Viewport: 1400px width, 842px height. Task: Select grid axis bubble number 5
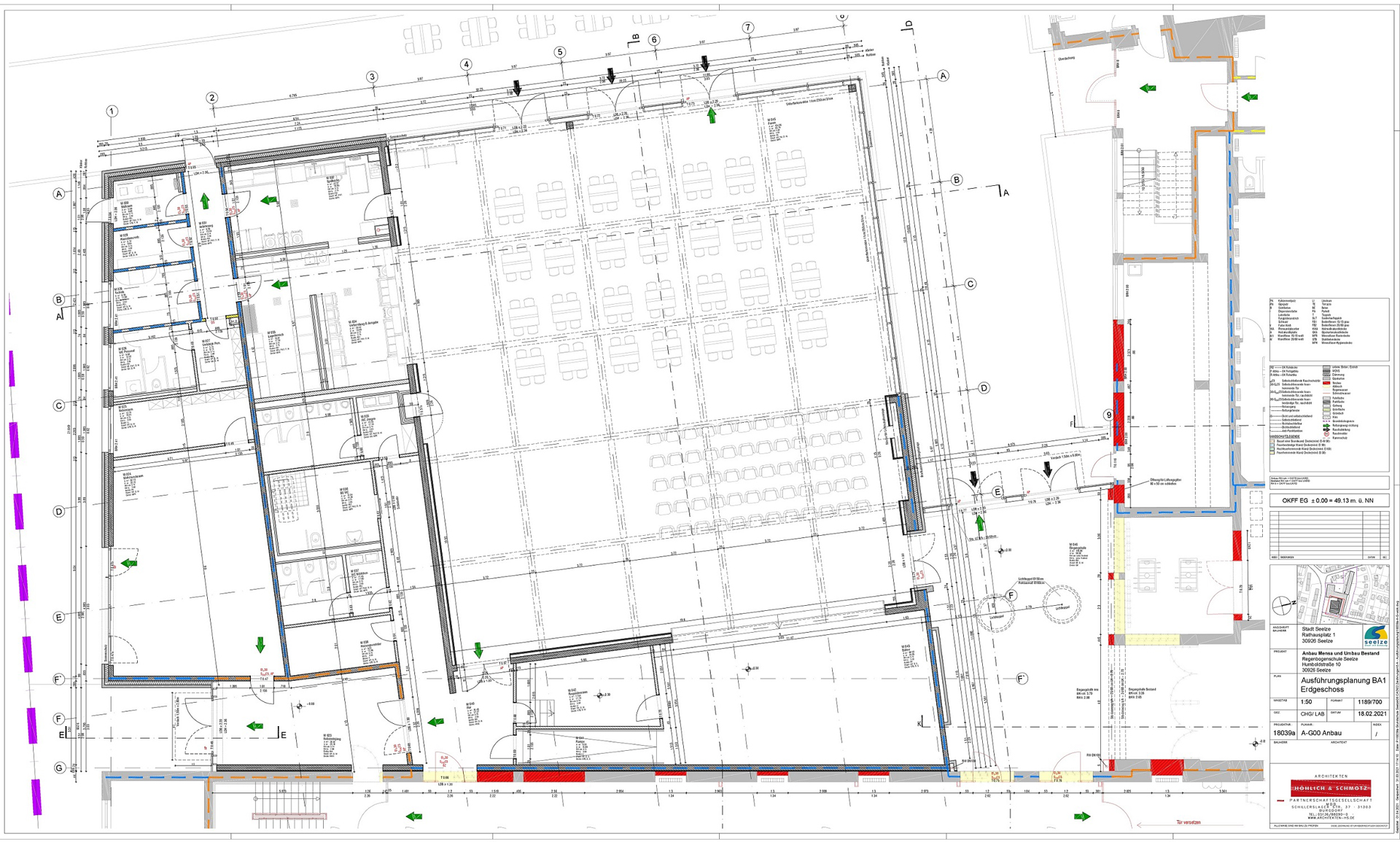pyautogui.click(x=559, y=52)
